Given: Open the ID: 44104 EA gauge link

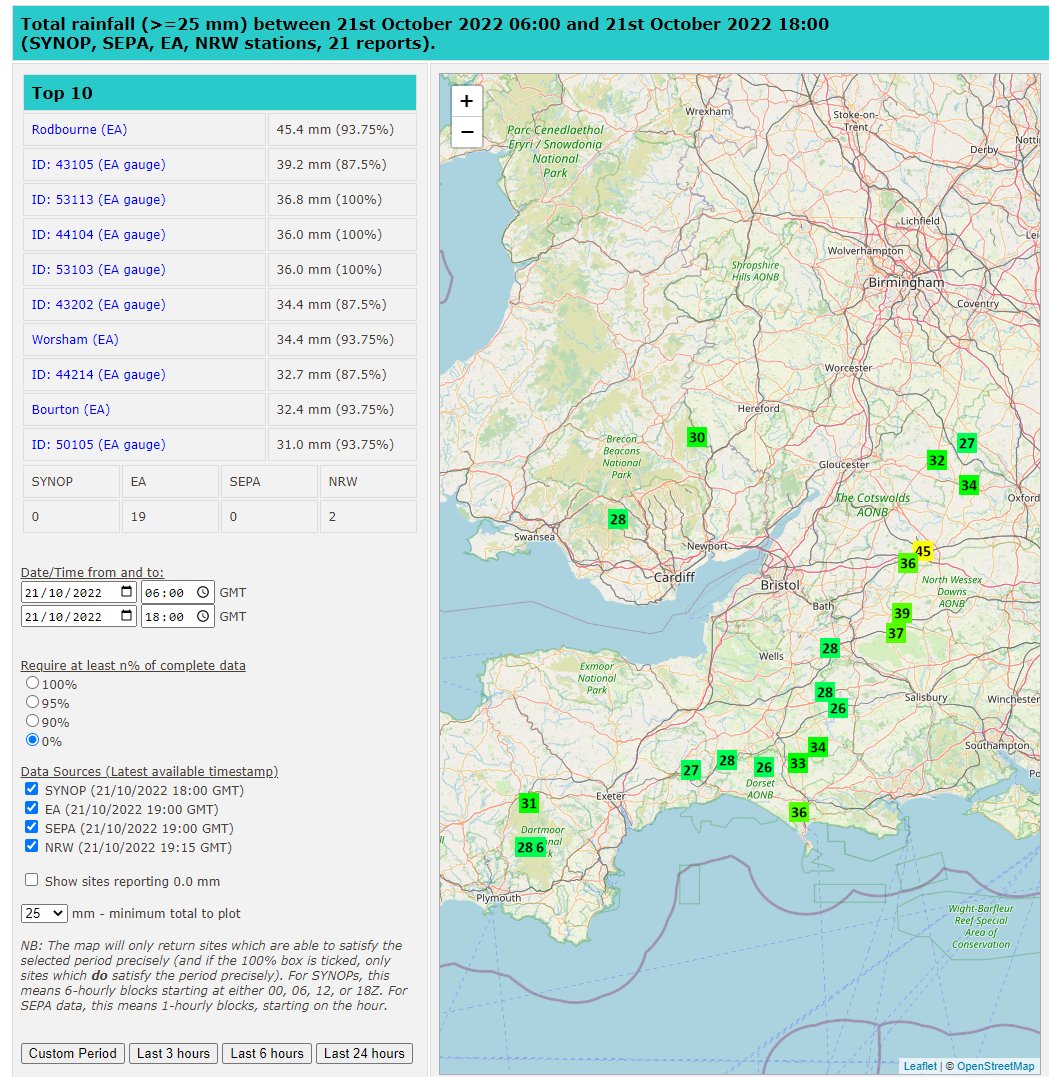Looking at the screenshot, I should click(98, 235).
